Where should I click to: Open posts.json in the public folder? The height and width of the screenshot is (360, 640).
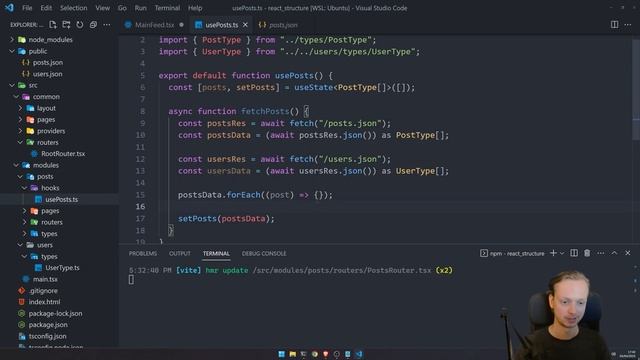click(48, 62)
